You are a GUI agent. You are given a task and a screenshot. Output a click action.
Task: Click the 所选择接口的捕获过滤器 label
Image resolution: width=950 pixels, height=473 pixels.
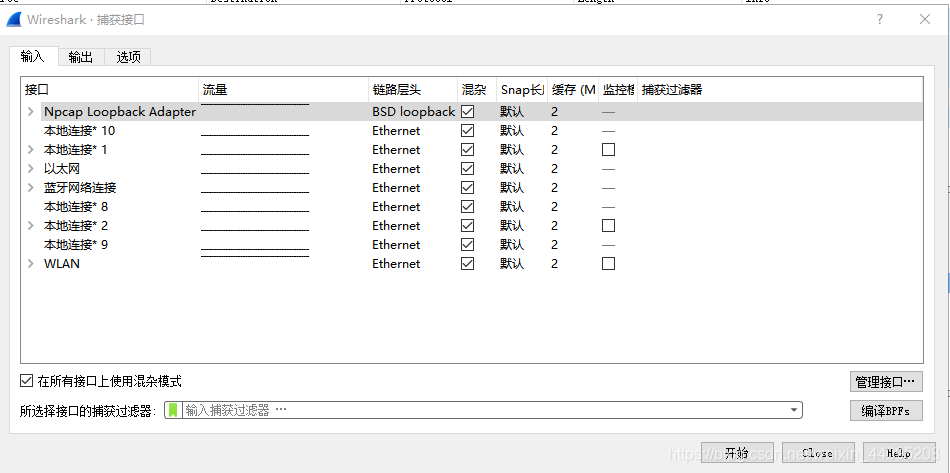point(88,411)
